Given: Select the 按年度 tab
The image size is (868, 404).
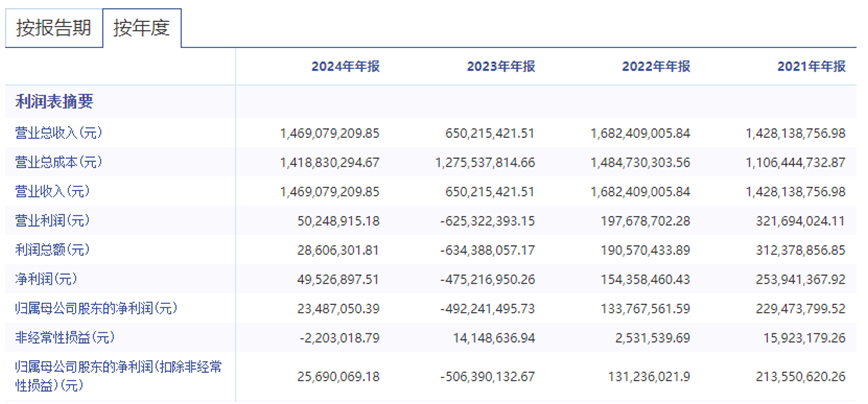Looking at the screenshot, I should (141, 28).
